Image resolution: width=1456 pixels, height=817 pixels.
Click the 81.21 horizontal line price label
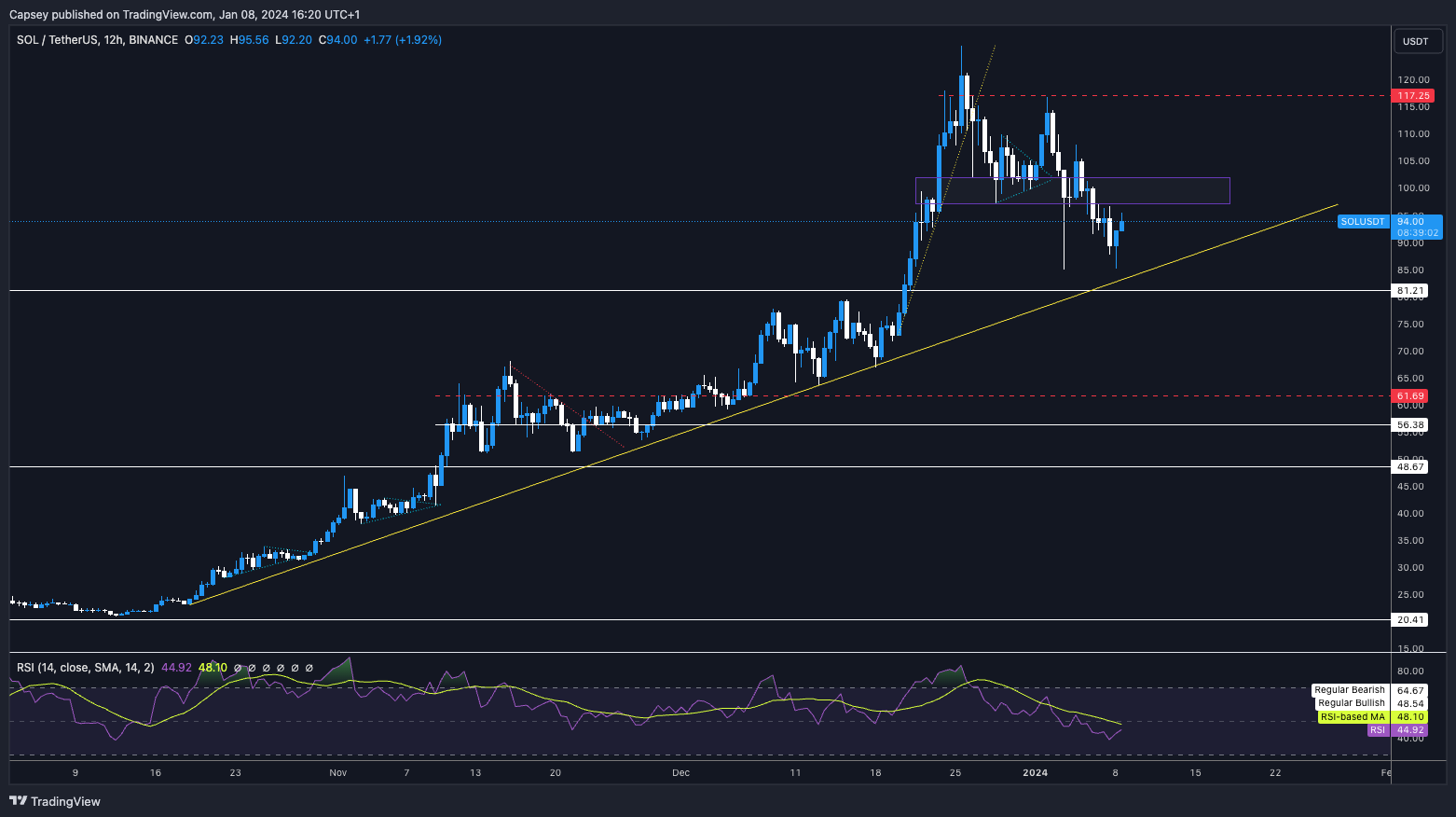[x=1410, y=291]
